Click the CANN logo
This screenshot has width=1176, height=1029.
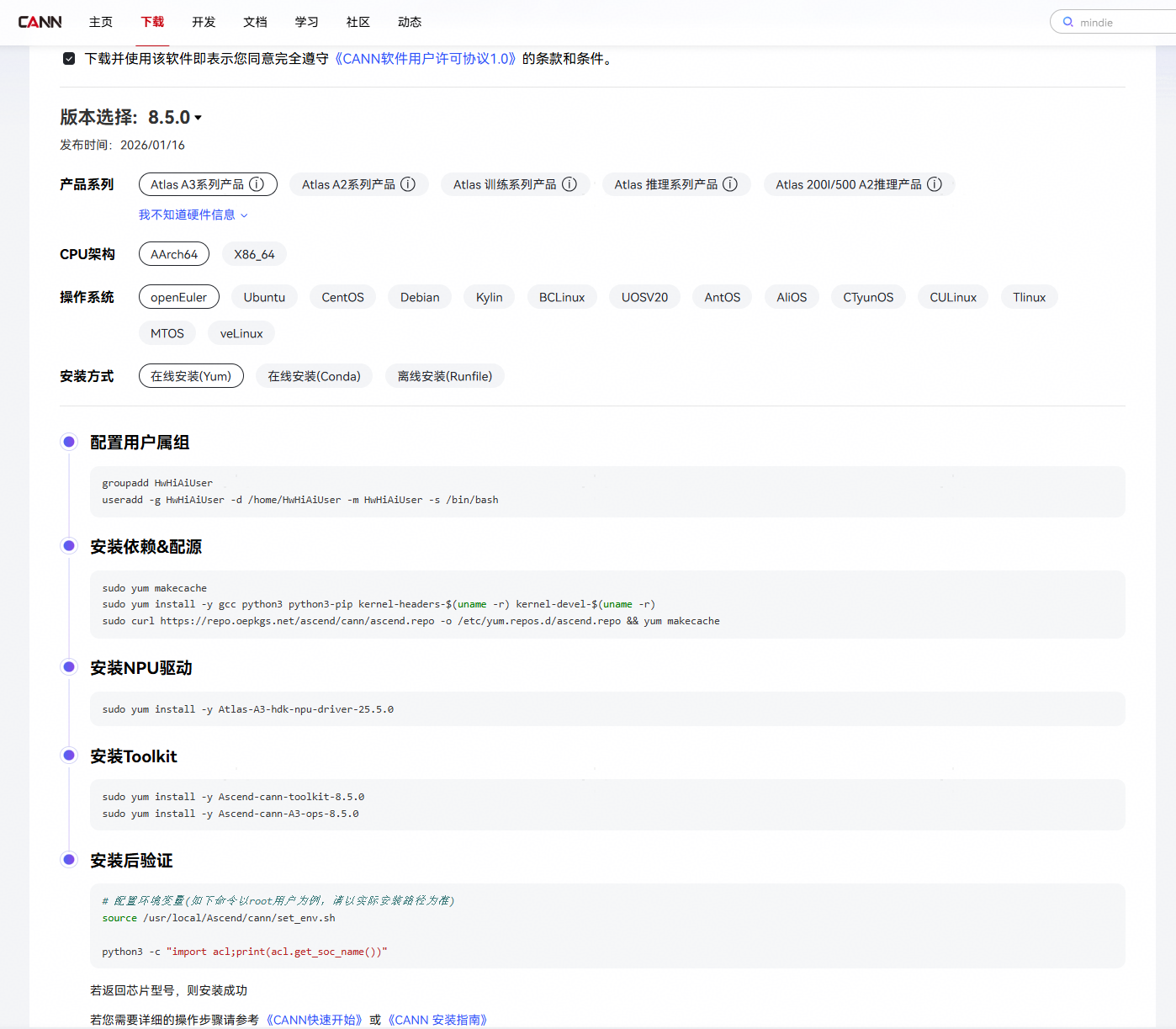[x=40, y=22]
